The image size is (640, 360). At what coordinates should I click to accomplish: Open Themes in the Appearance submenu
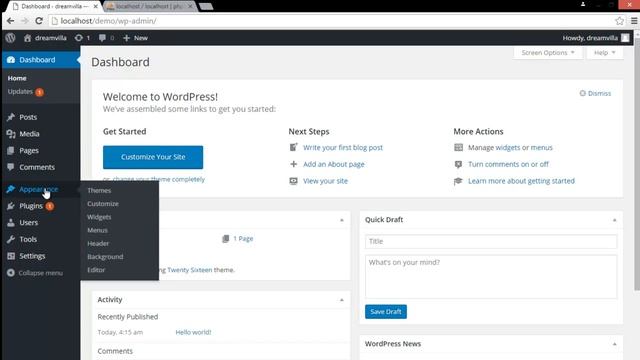[99, 191]
